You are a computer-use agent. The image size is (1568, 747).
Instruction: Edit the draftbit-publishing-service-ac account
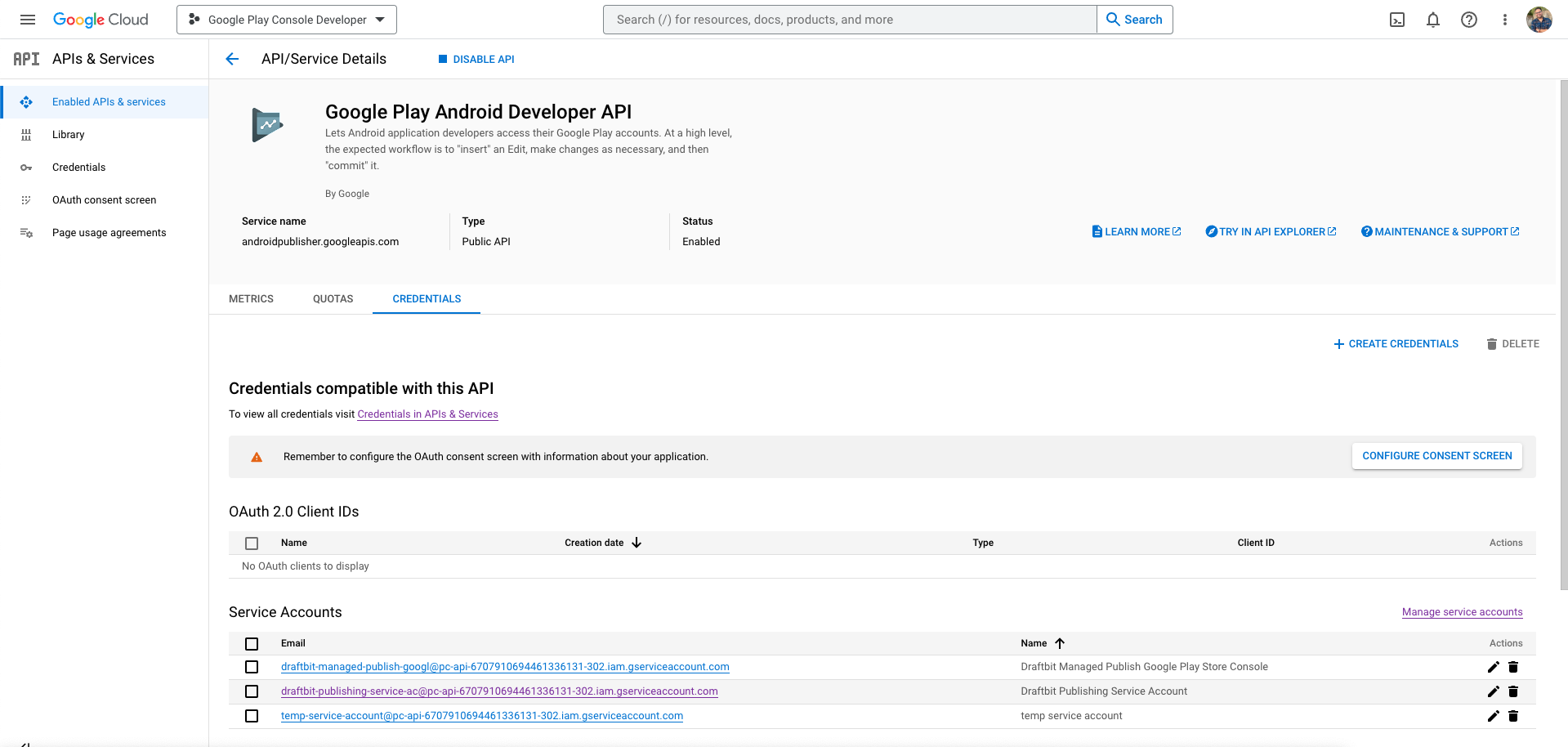coord(1494,691)
